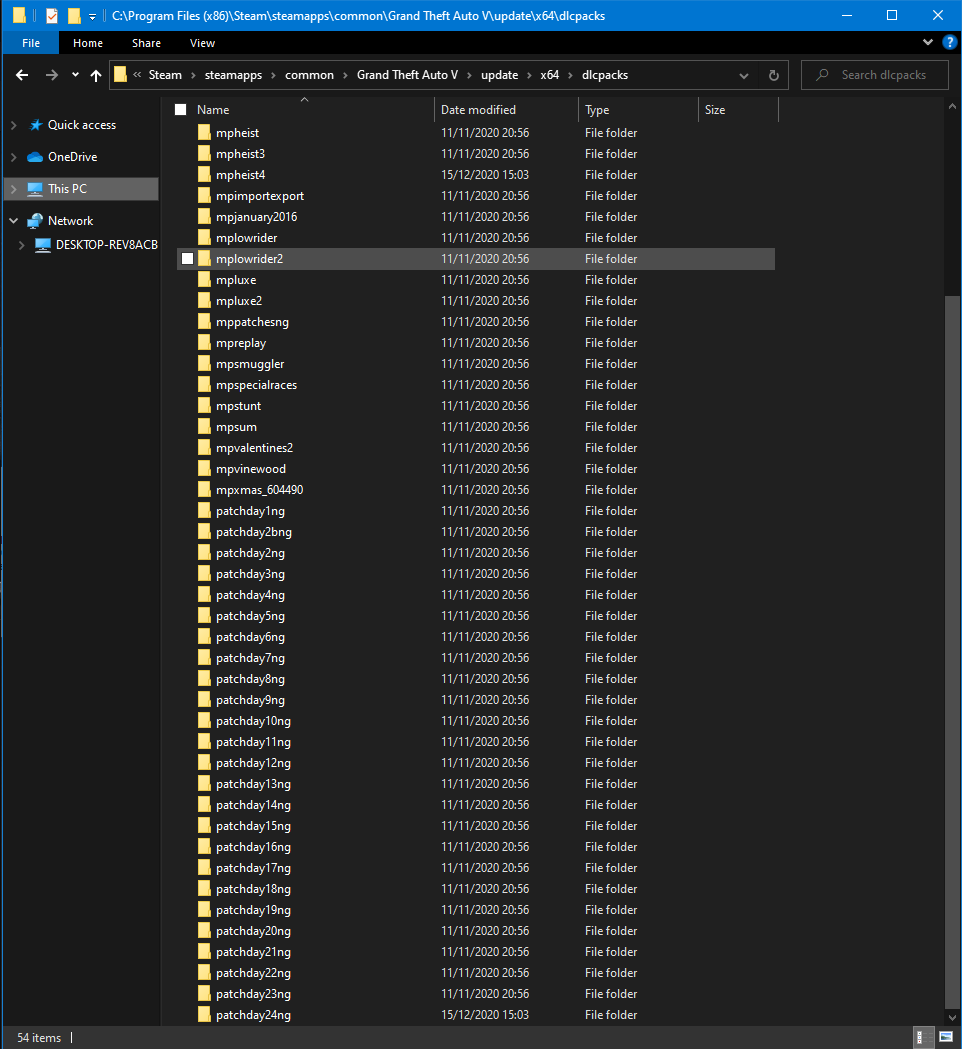
Task: Click the Back navigation arrow
Action: tap(23, 75)
